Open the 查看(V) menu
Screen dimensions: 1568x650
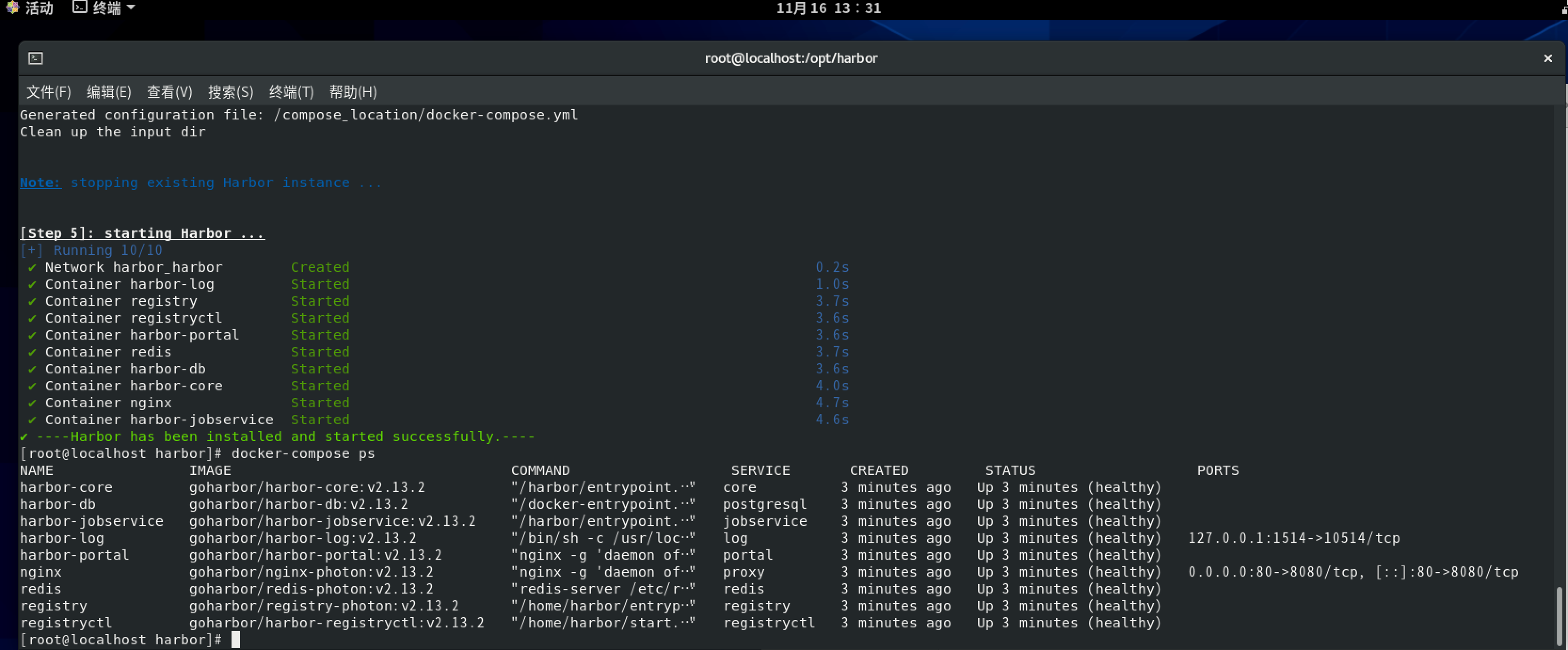click(169, 92)
